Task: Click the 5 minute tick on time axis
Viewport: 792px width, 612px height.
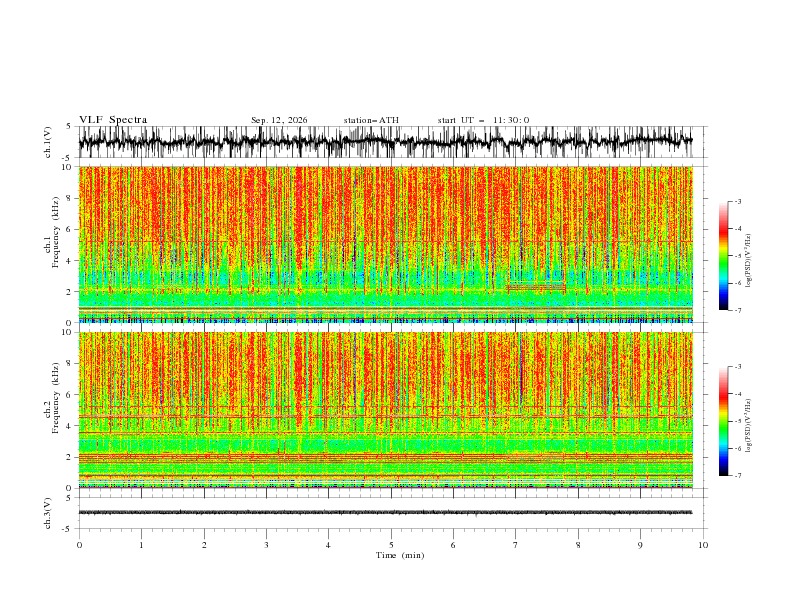Action: [391, 545]
